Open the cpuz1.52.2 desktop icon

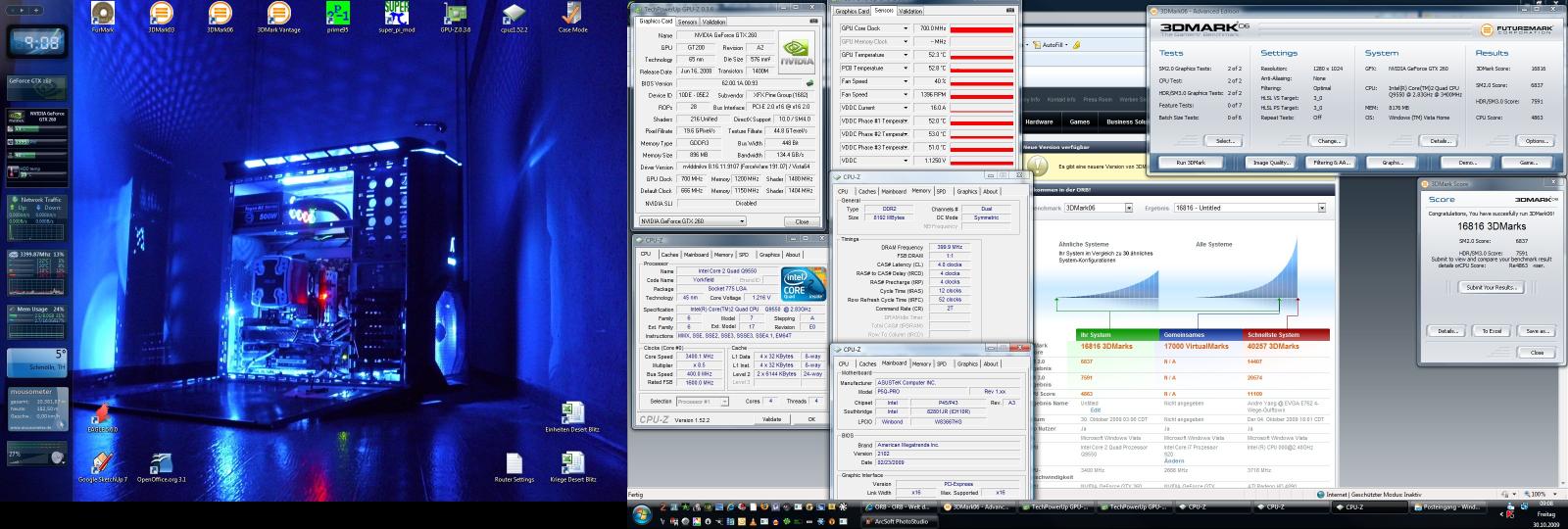(x=514, y=17)
